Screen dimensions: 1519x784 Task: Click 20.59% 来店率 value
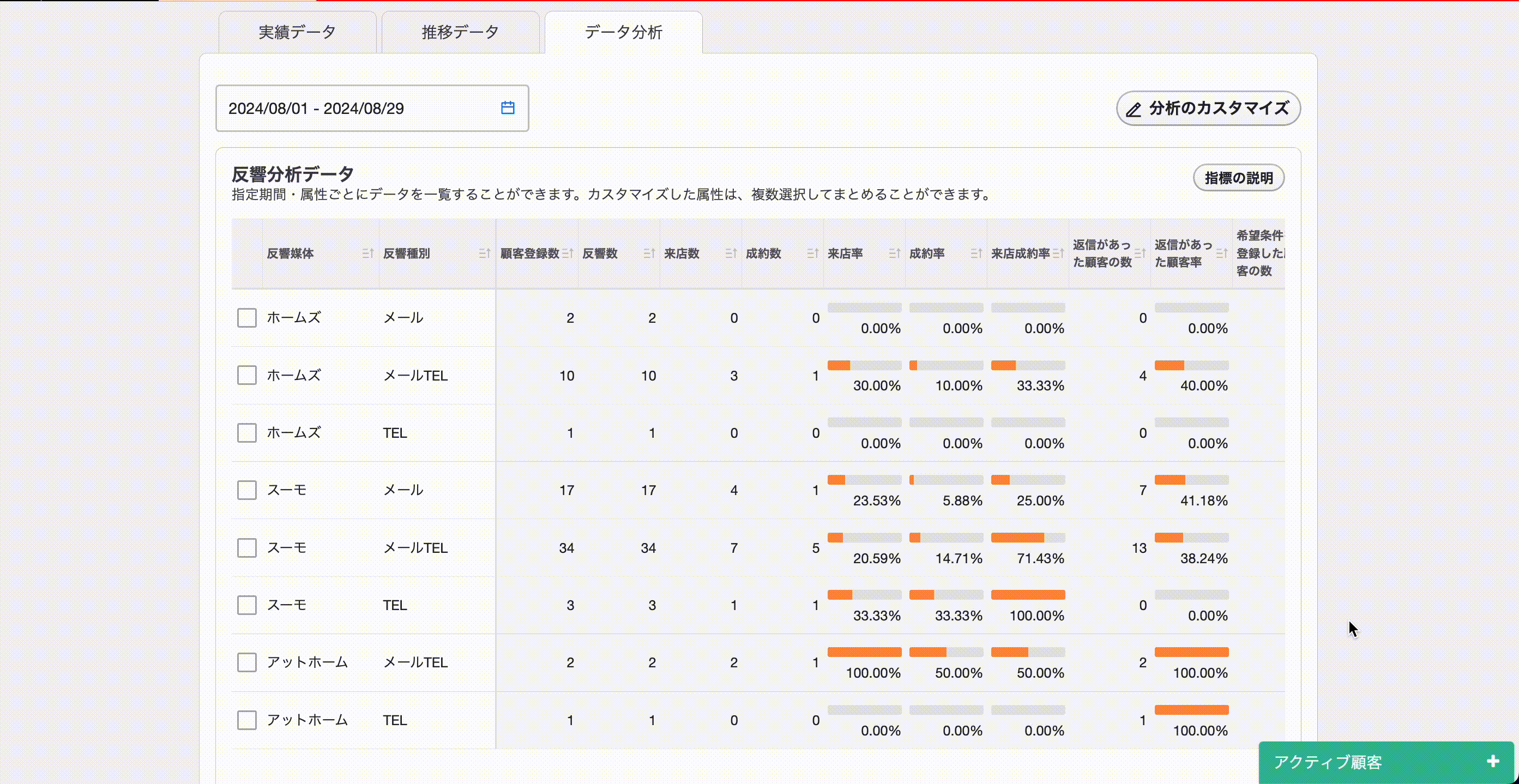click(877, 558)
